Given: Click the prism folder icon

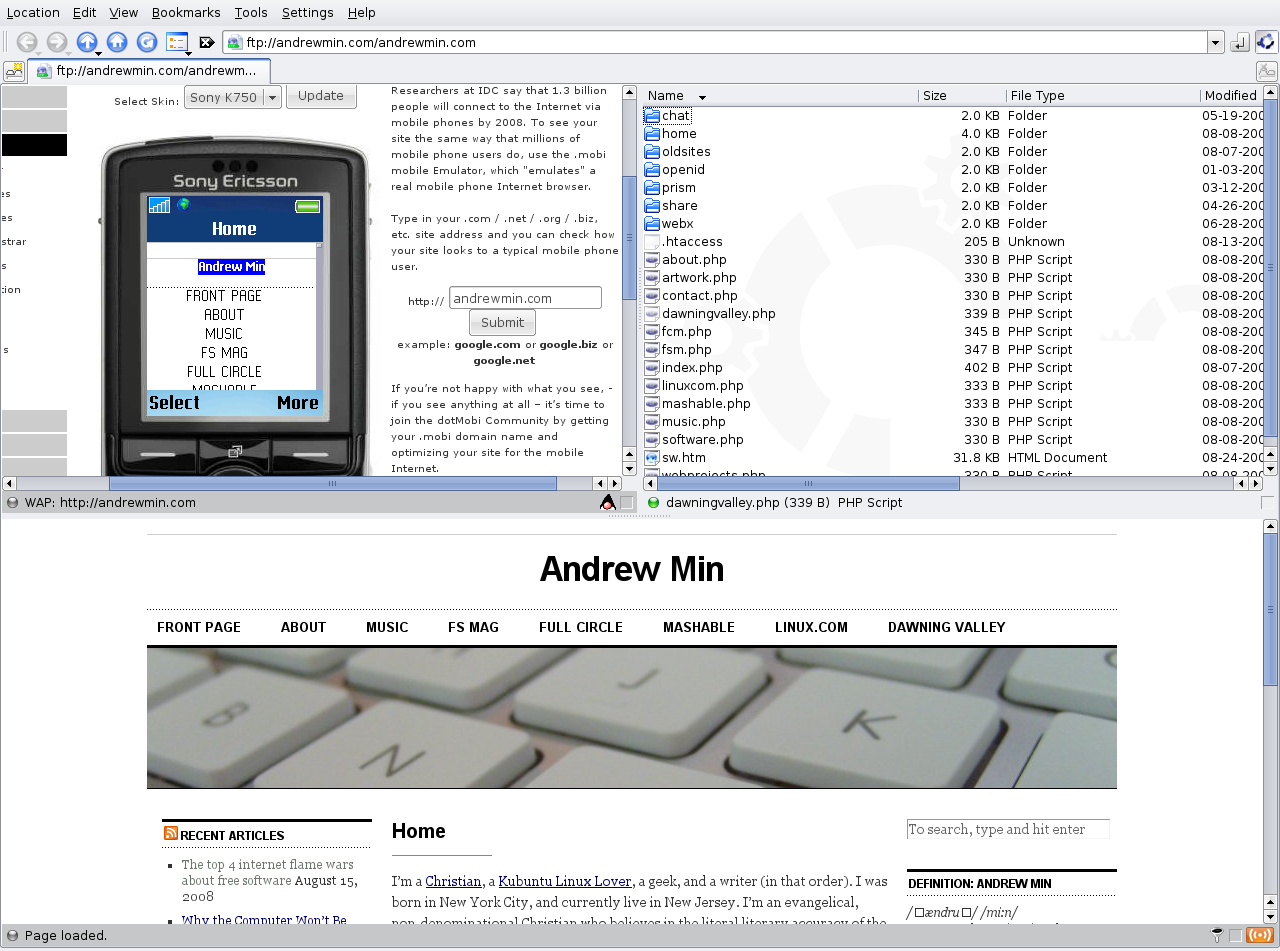Looking at the screenshot, I should [652, 188].
